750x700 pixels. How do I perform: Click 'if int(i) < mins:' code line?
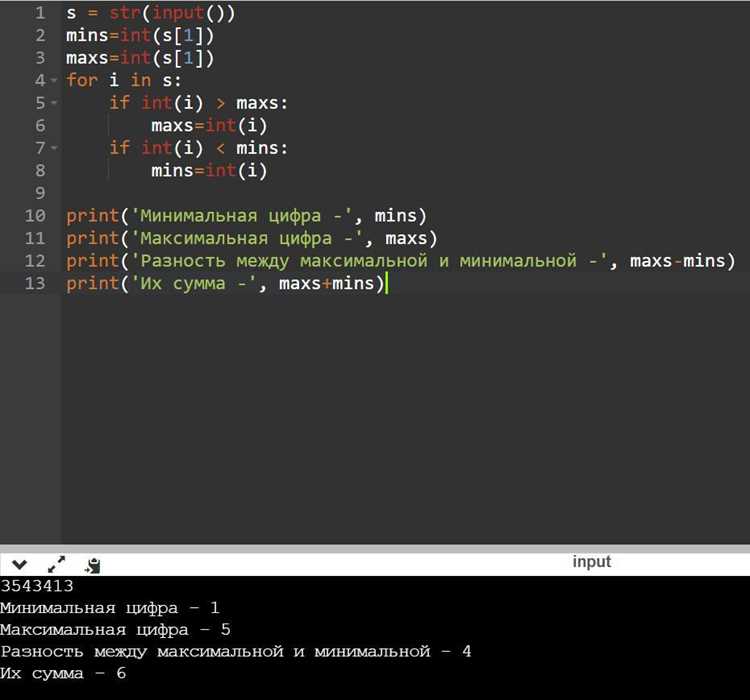[199, 148]
